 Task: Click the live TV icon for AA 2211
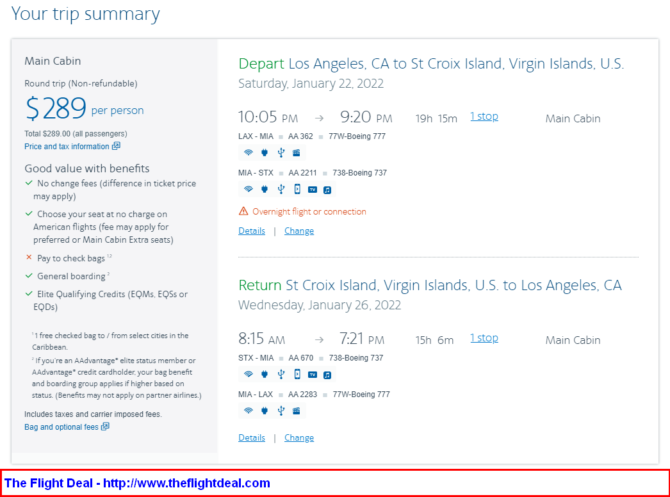(x=313, y=189)
